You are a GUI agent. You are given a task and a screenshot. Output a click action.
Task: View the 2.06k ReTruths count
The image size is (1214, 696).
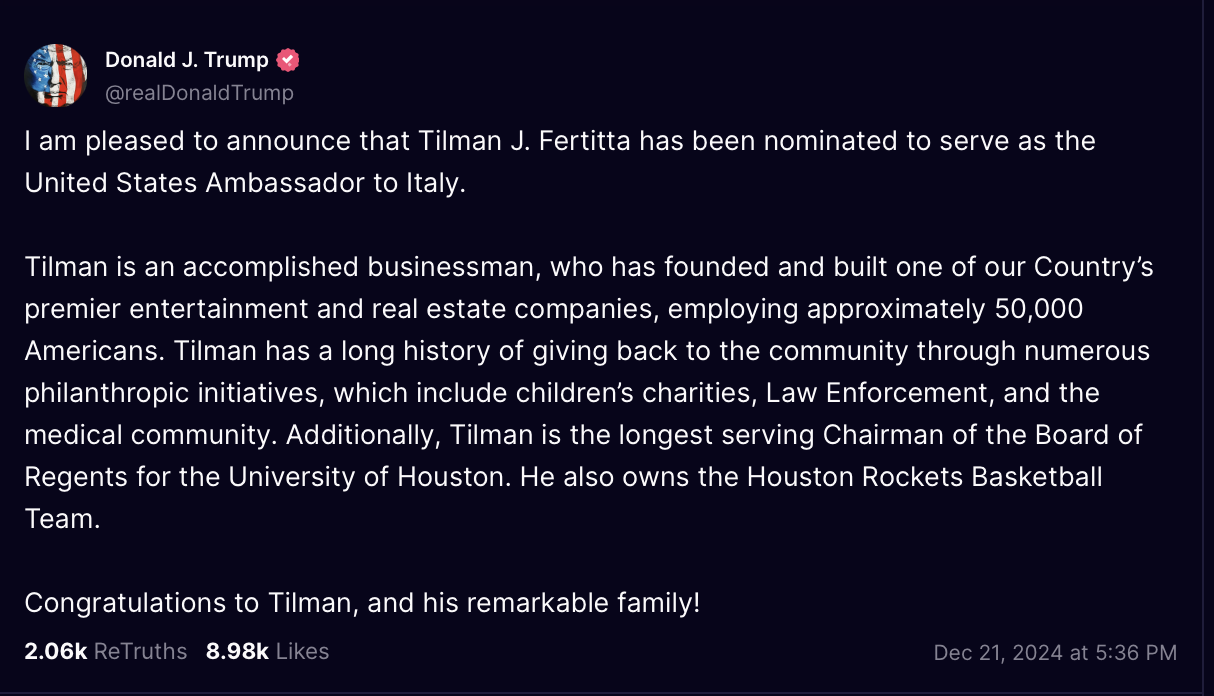pos(56,651)
